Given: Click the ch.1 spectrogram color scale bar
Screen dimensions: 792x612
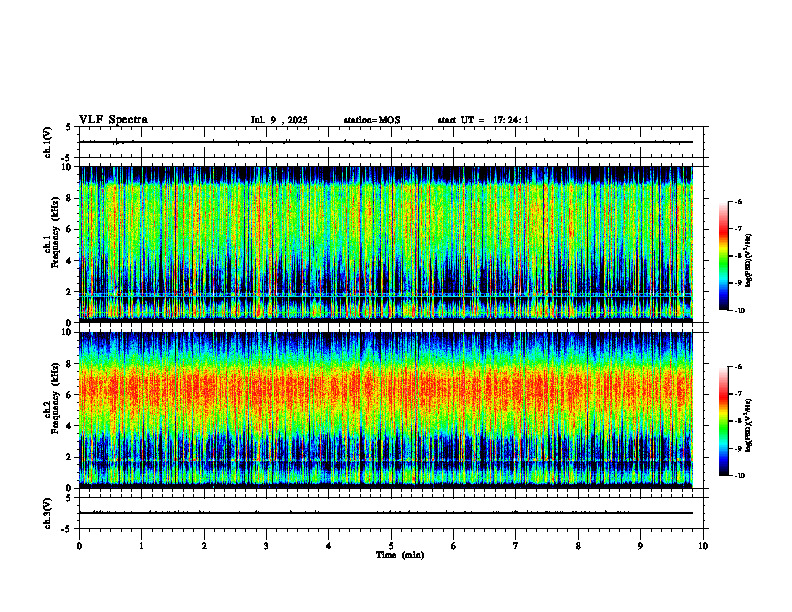Looking at the screenshot, I should coord(723,256).
